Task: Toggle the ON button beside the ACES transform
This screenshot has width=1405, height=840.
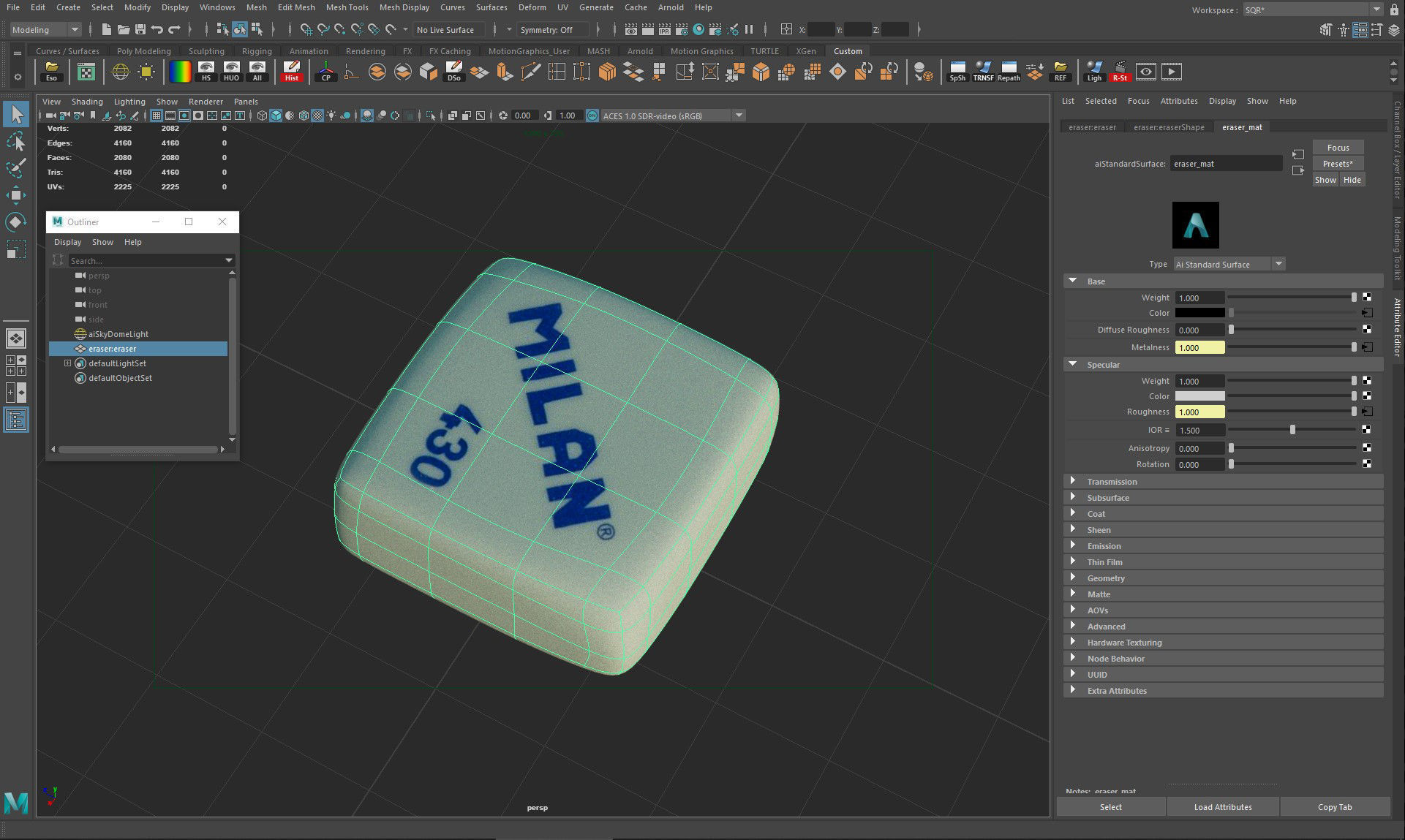Action: pyautogui.click(x=592, y=116)
